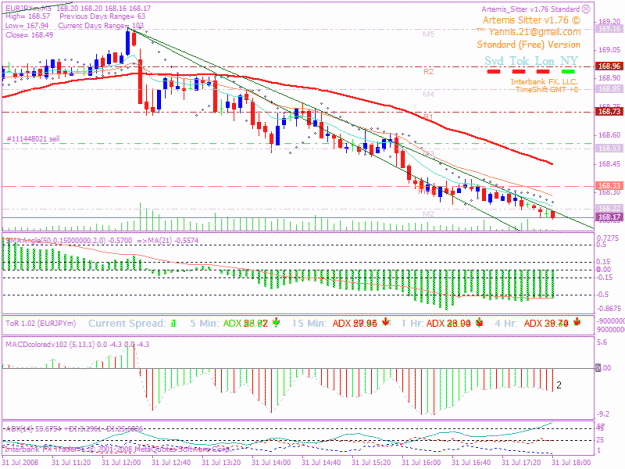Click the -0.8675 EMA Angle scale value
Viewport: 625px width, 469px height.
(609, 309)
